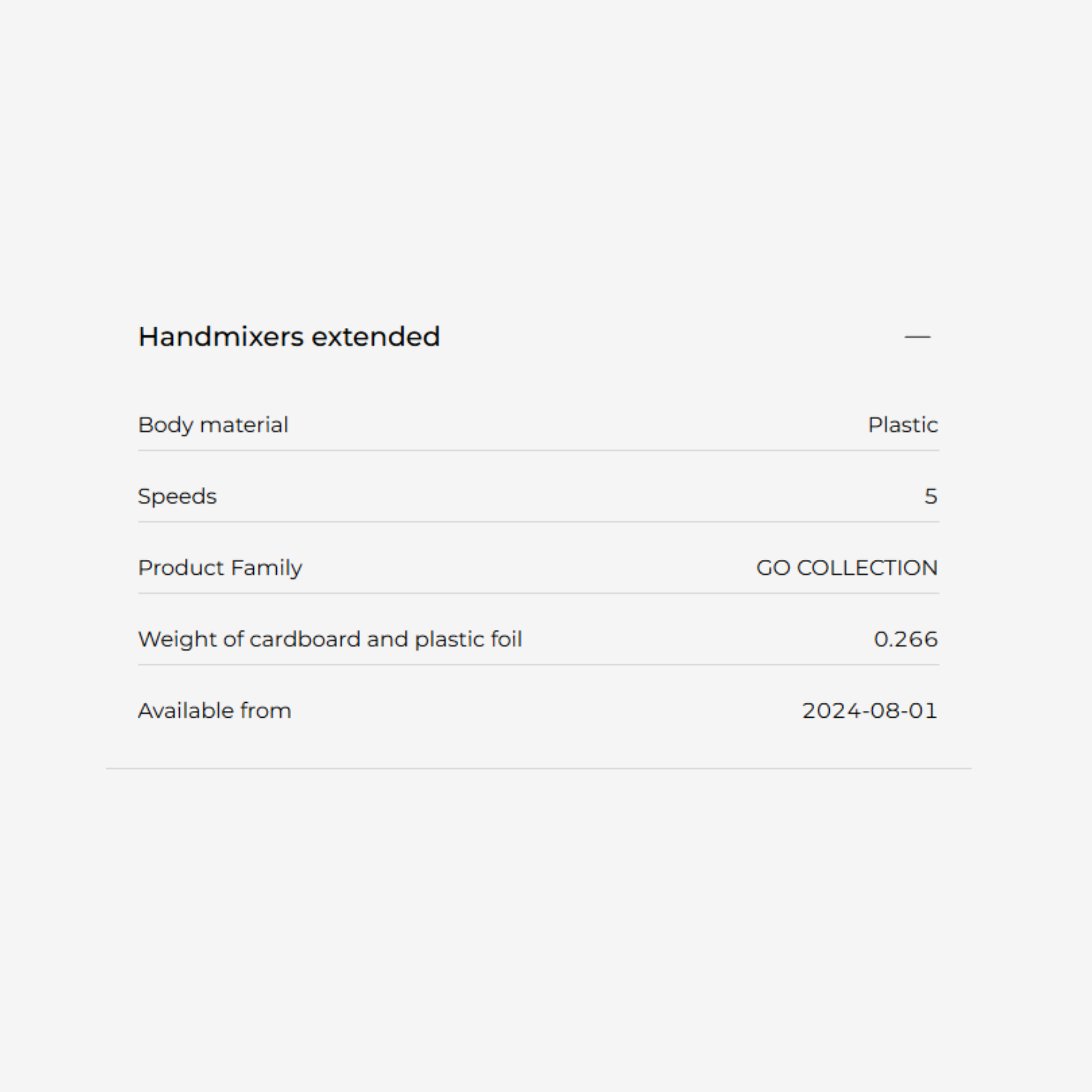Collapse the Handmixers extended section
This screenshot has height=1092, width=1092.
tap(917, 337)
